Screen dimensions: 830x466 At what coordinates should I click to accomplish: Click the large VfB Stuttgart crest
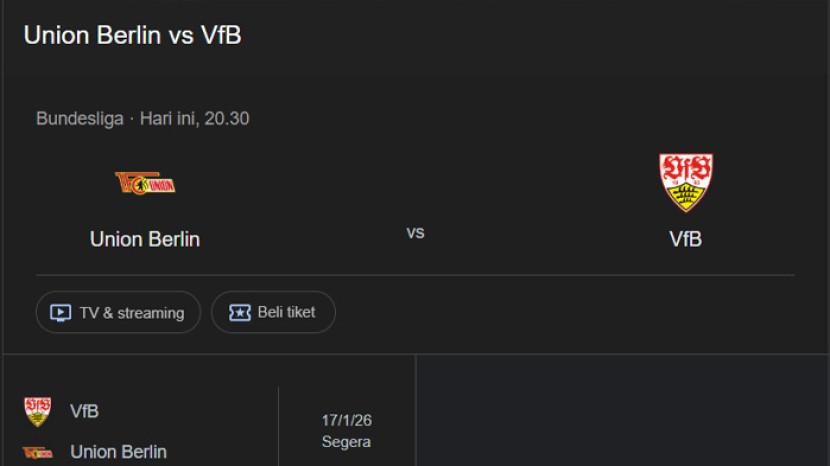tap(686, 182)
